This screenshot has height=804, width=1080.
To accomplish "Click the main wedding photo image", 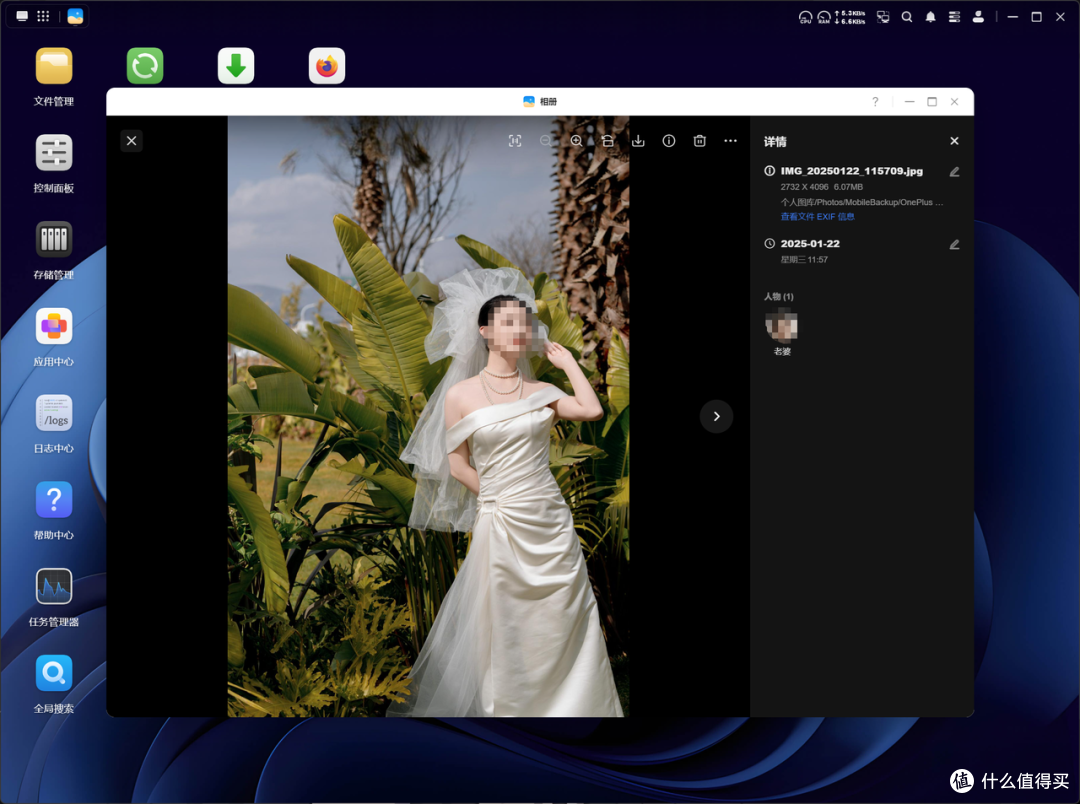I will 428,416.
